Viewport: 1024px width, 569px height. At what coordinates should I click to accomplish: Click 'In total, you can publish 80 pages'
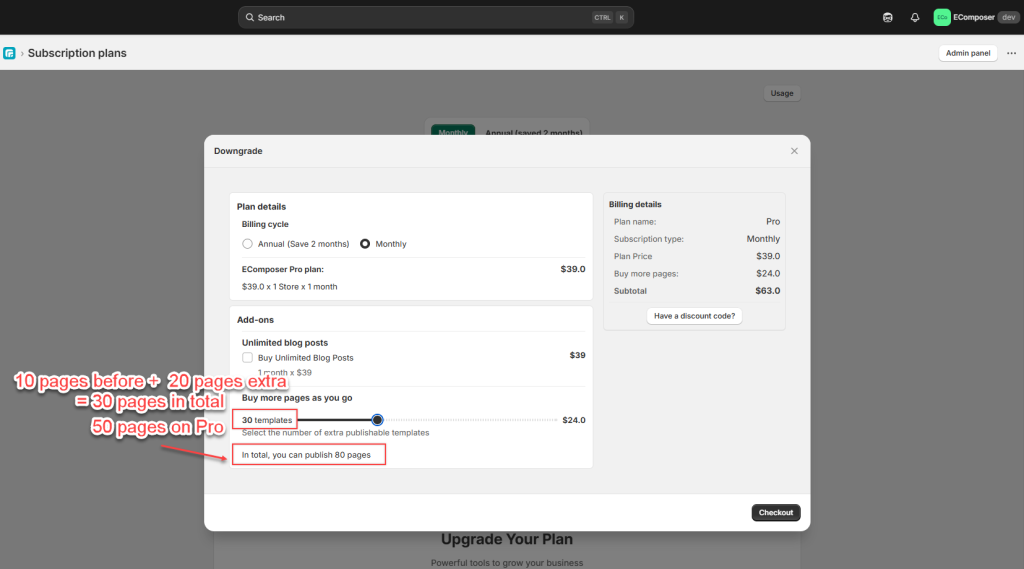click(306, 455)
